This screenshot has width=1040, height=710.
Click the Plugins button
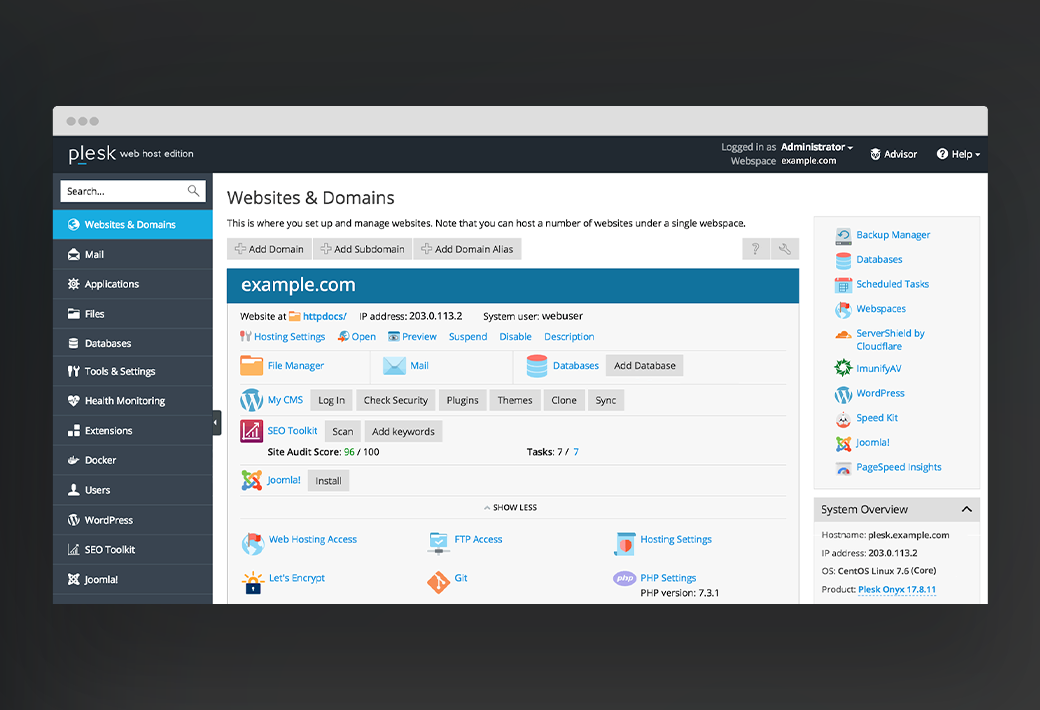pyautogui.click(x=462, y=400)
